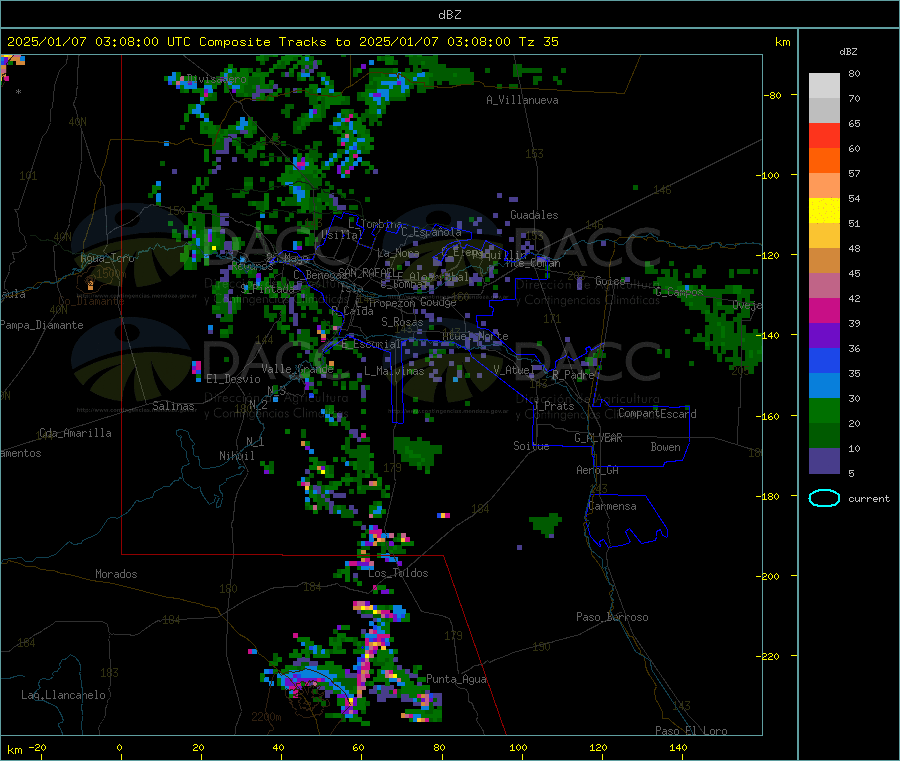Select the L_Malvinas label
Viewport: 900px width, 761px height.
[394, 371]
